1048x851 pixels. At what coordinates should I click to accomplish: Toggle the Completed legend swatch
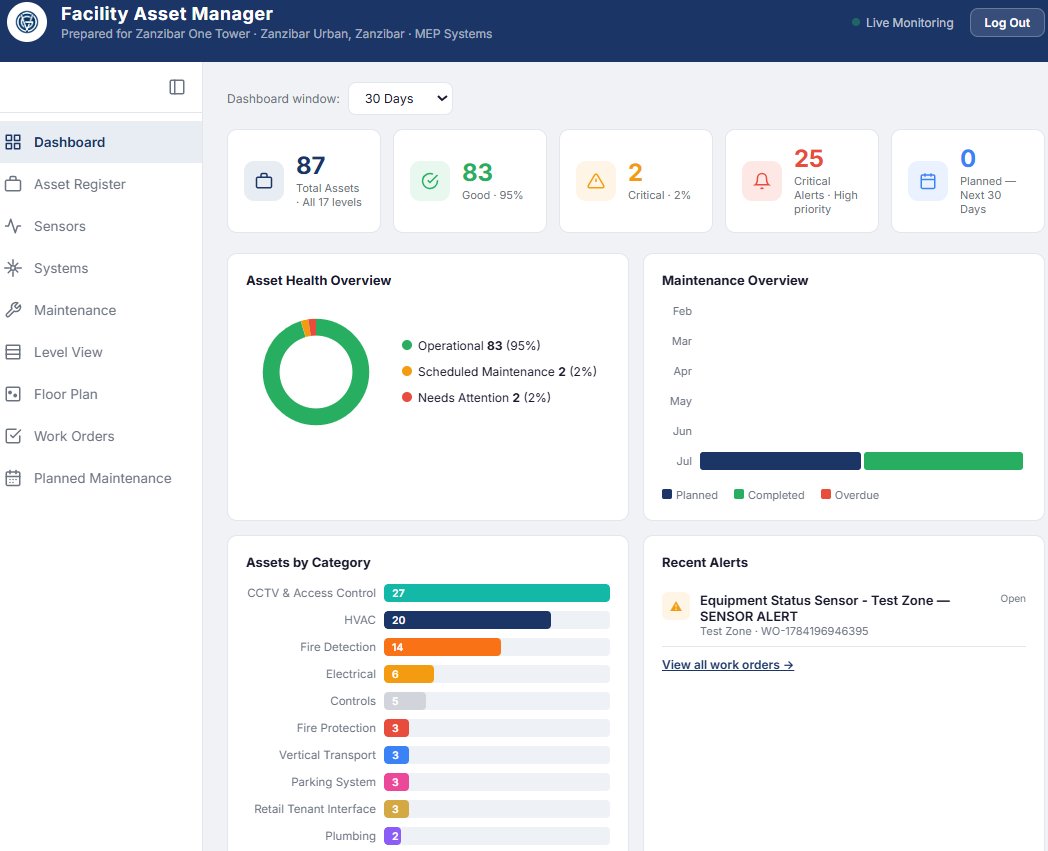[739, 494]
